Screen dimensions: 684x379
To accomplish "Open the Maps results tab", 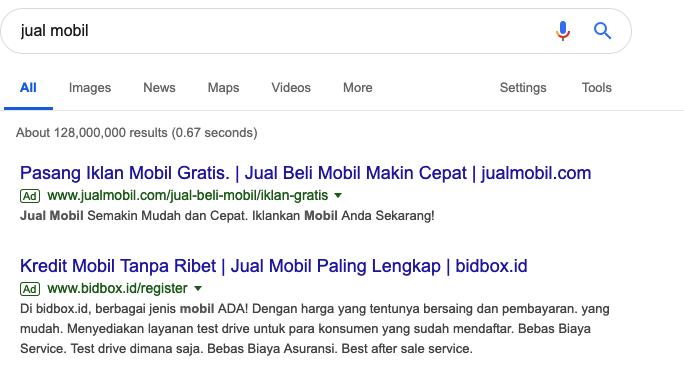I will (x=223, y=88).
